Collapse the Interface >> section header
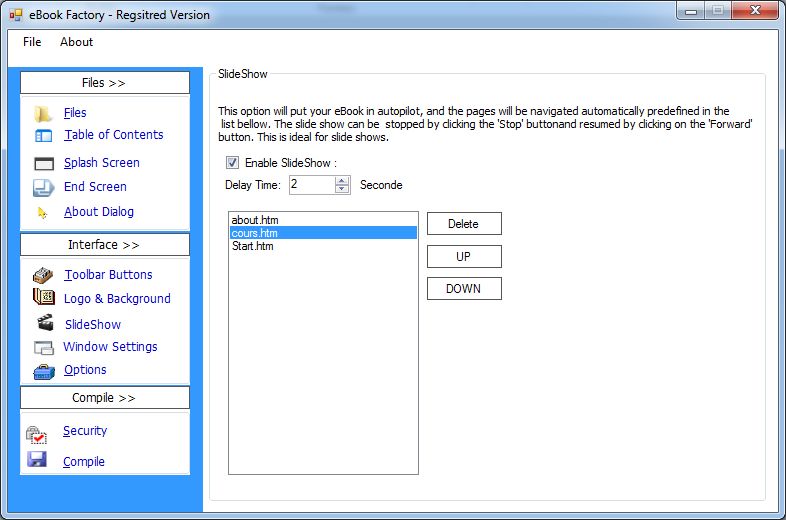This screenshot has height=520, width=786. click(x=105, y=245)
